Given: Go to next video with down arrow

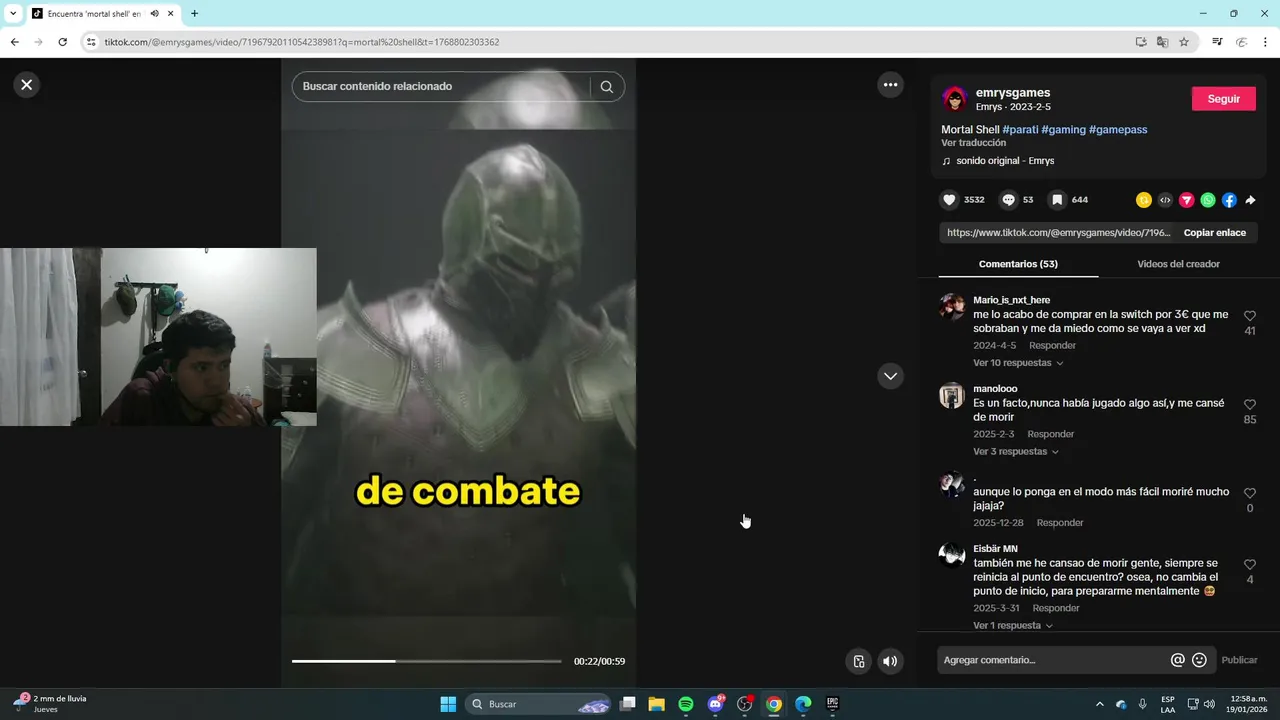Looking at the screenshot, I should pyautogui.click(x=890, y=376).
